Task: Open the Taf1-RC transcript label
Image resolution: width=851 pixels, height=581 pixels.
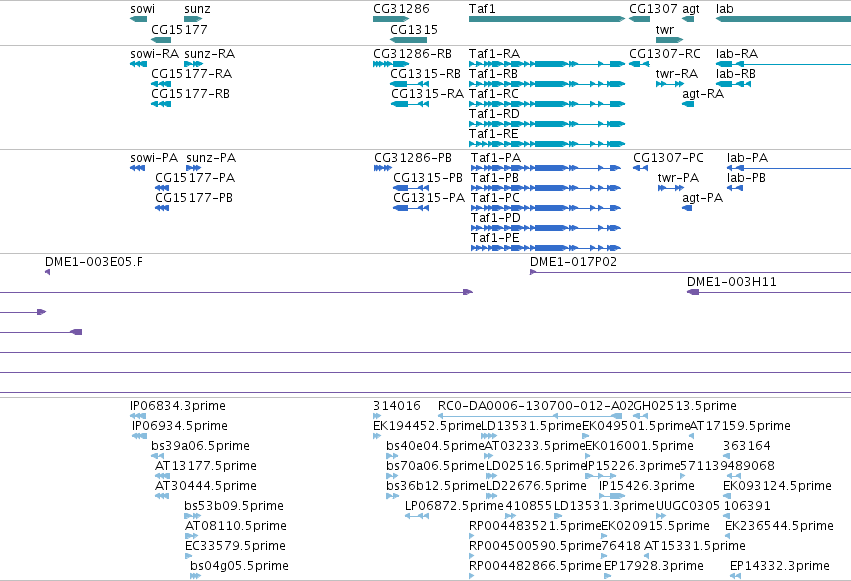Action: coord(494,94)
